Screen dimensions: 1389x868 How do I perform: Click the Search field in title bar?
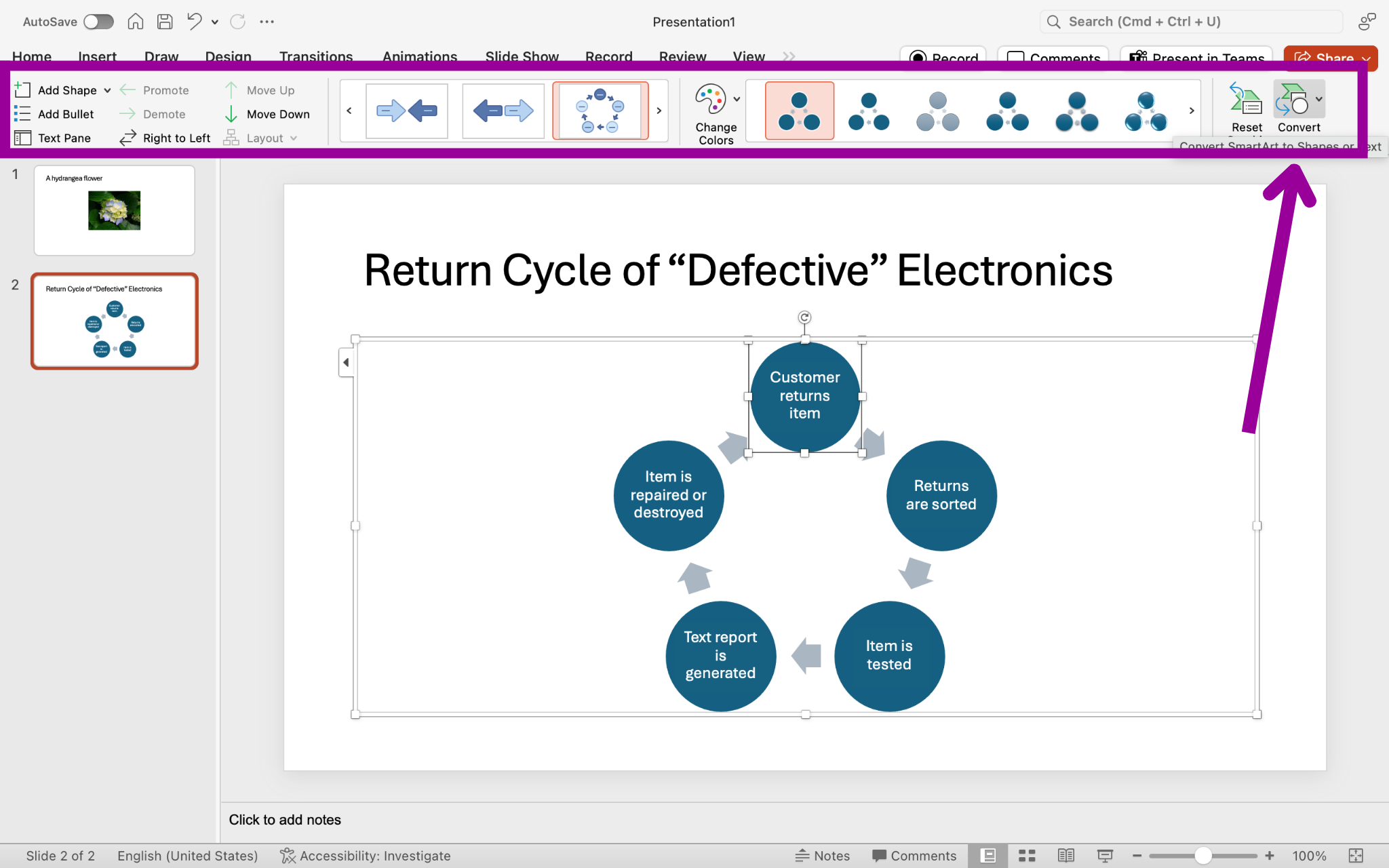[1191, 22]
